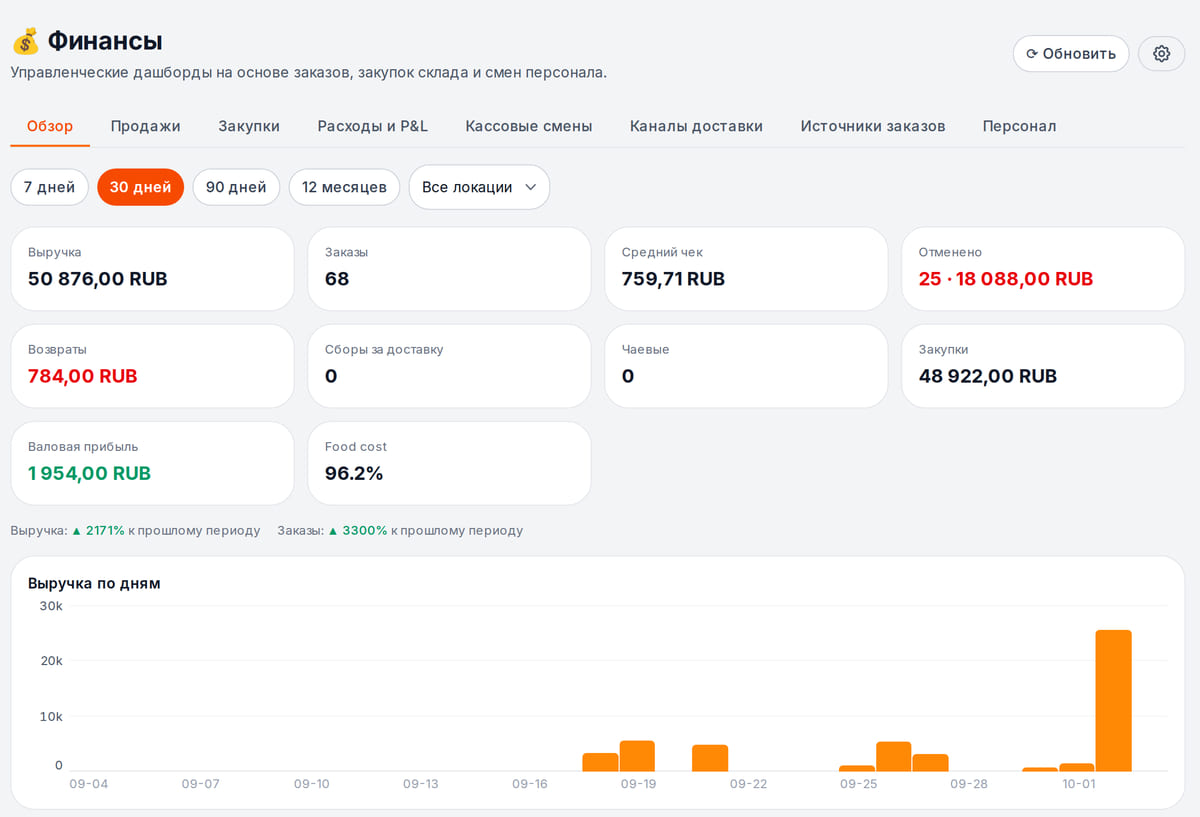The image size is (1200, 817).
Task: Expand the Все локации dropdown
Action: (x=479, y=187)
